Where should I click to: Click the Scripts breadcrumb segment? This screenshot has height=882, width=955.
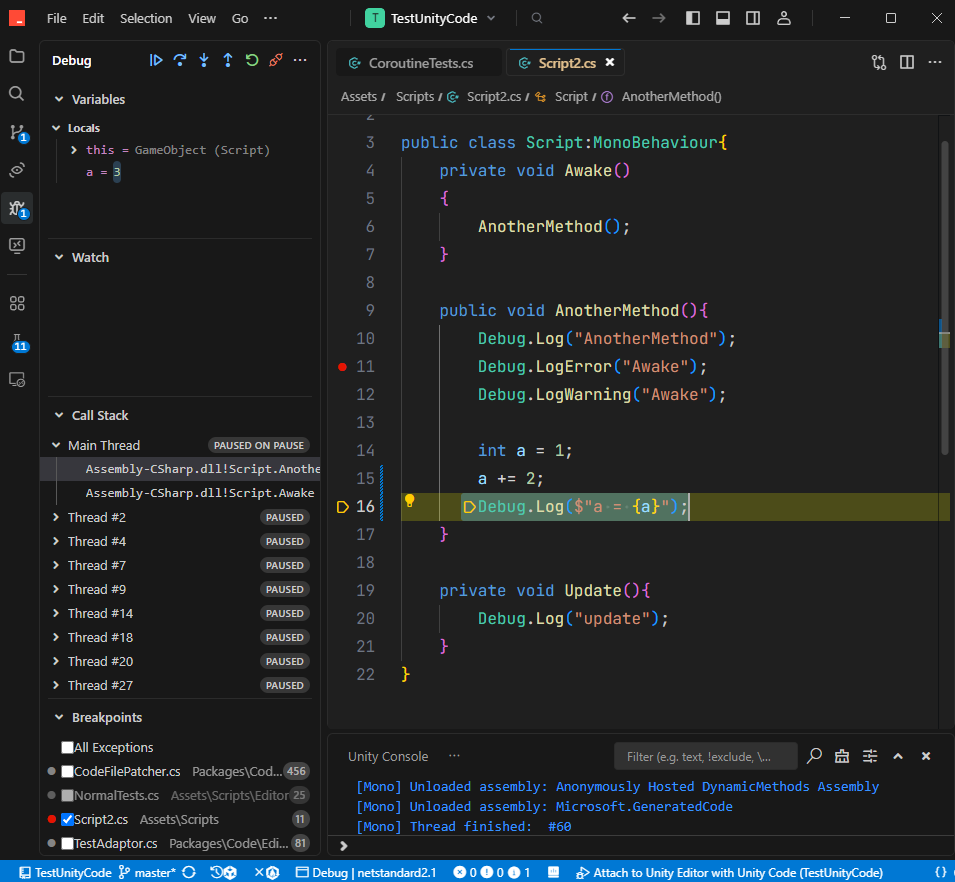coord(415,96)
